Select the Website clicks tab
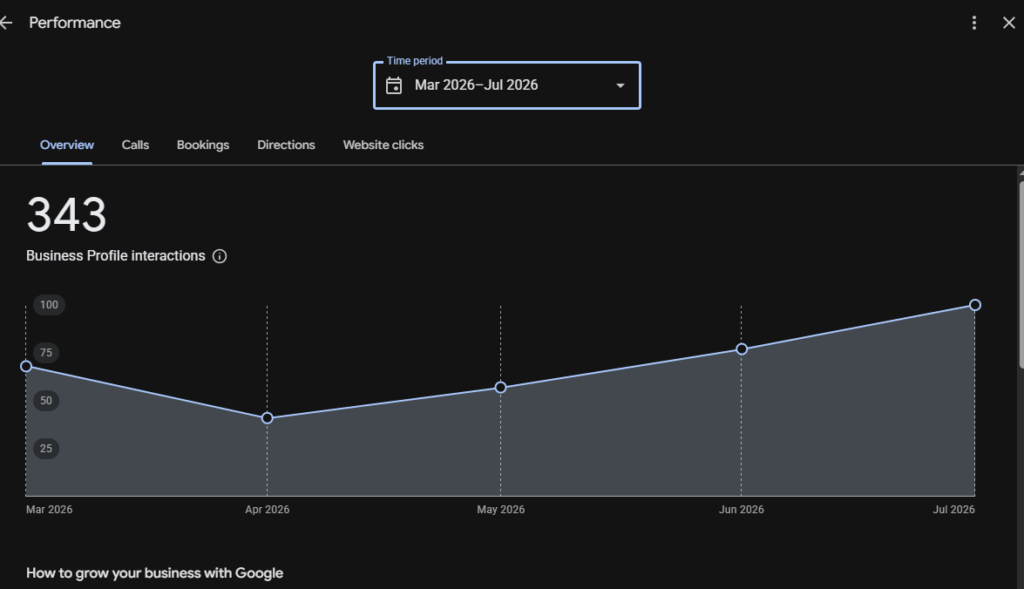The height and width of the screenshot is (589, 1024). pos(383,145)
